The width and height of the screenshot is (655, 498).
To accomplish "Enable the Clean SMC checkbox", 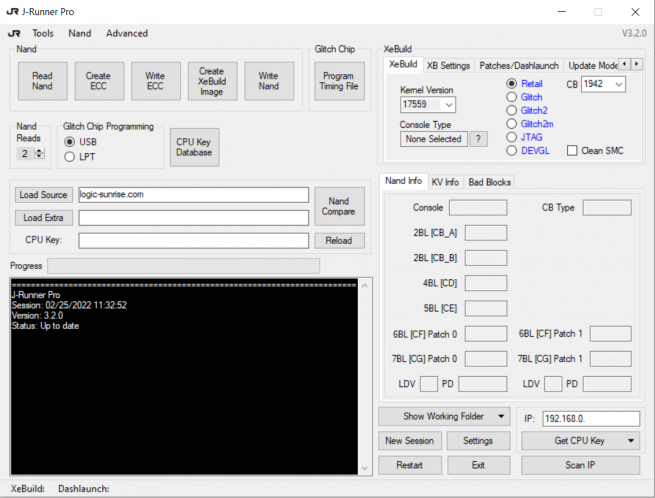I will click(572, 150).
